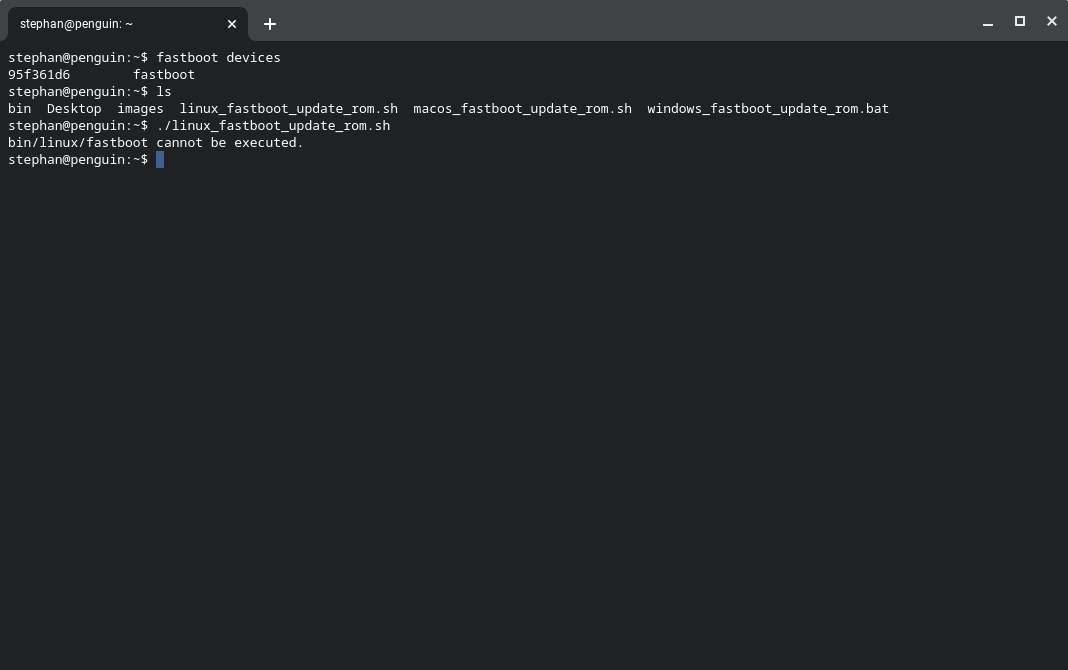Viewport: 1068px width, 670px height.
Task: Click the 'ls' command on third line
Action: point(164,92)
